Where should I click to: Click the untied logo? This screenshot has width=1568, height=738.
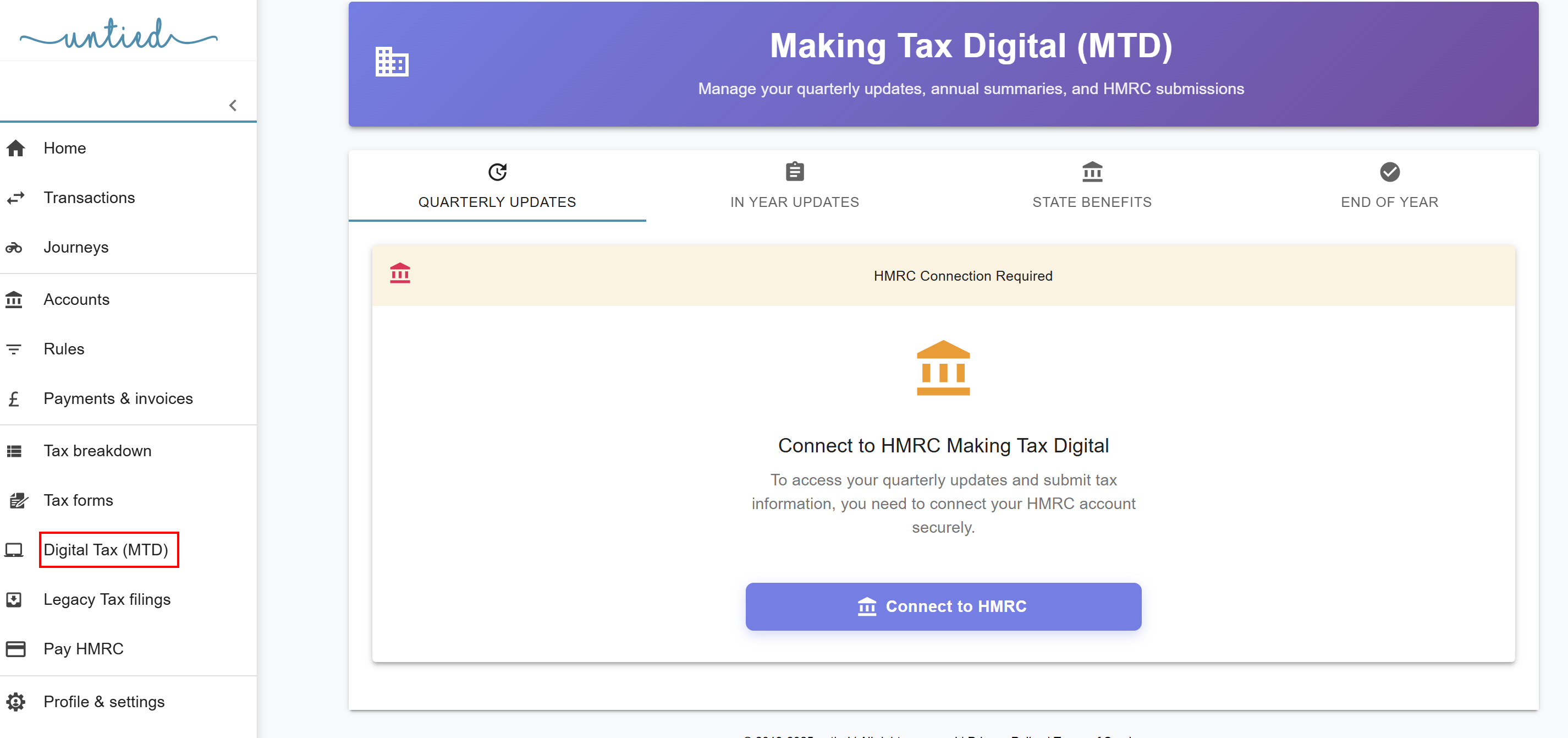[x=119, y=34]
